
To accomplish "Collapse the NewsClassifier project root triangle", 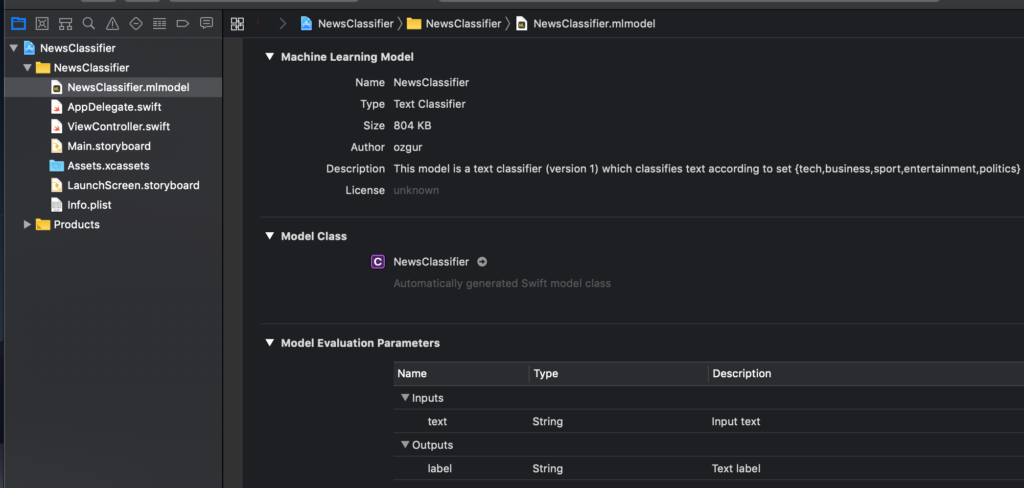I will click(x=14, y=48).
